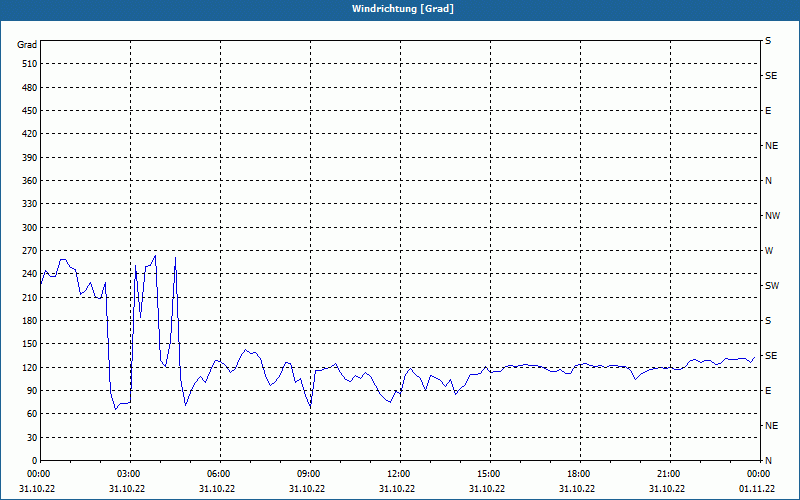This screenshot has height=500, width=800.
Task: Select the 21:00 time axis label
Action: [670, 474]
